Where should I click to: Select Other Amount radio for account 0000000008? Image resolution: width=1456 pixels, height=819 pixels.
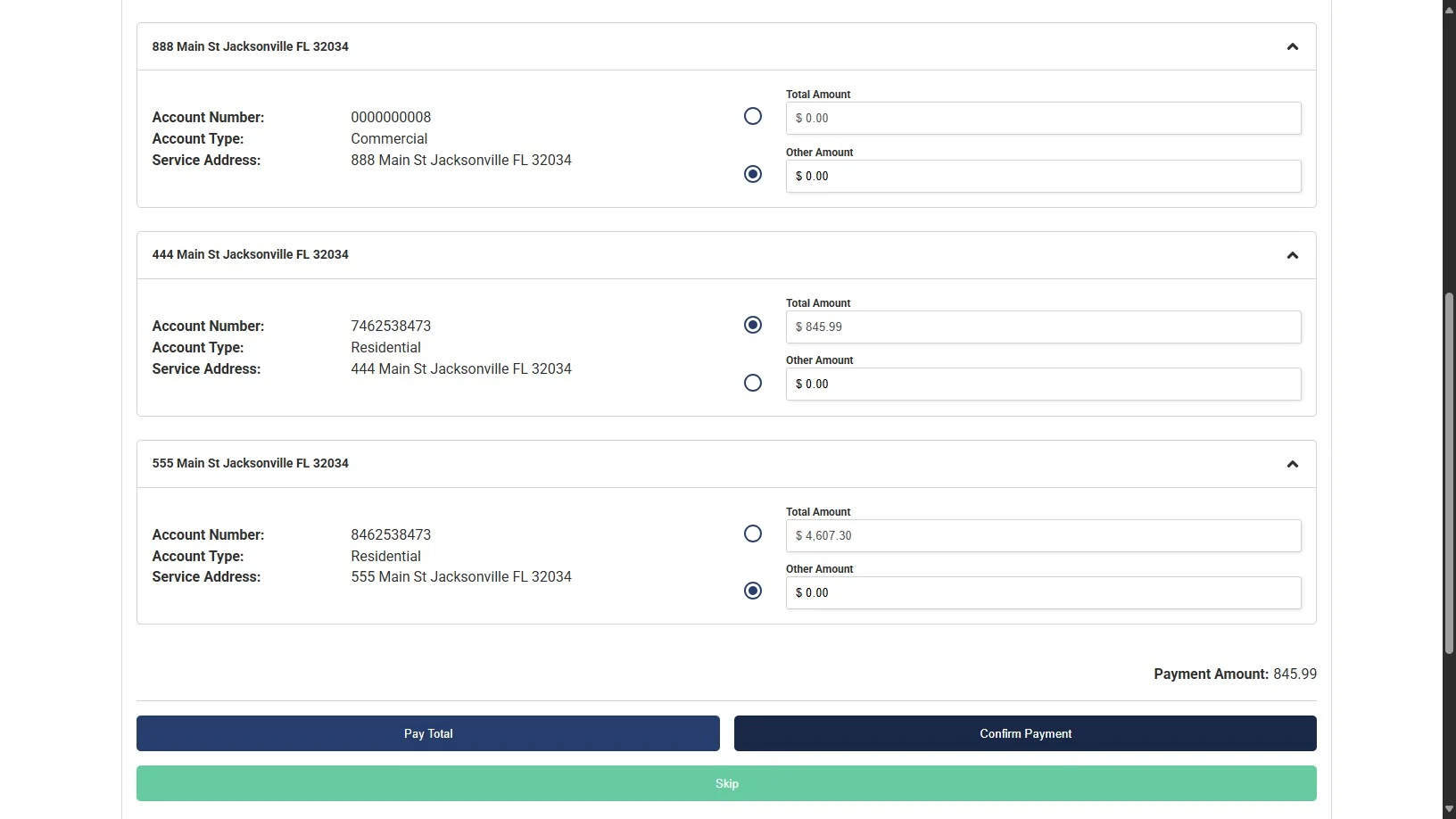(753, 174)
